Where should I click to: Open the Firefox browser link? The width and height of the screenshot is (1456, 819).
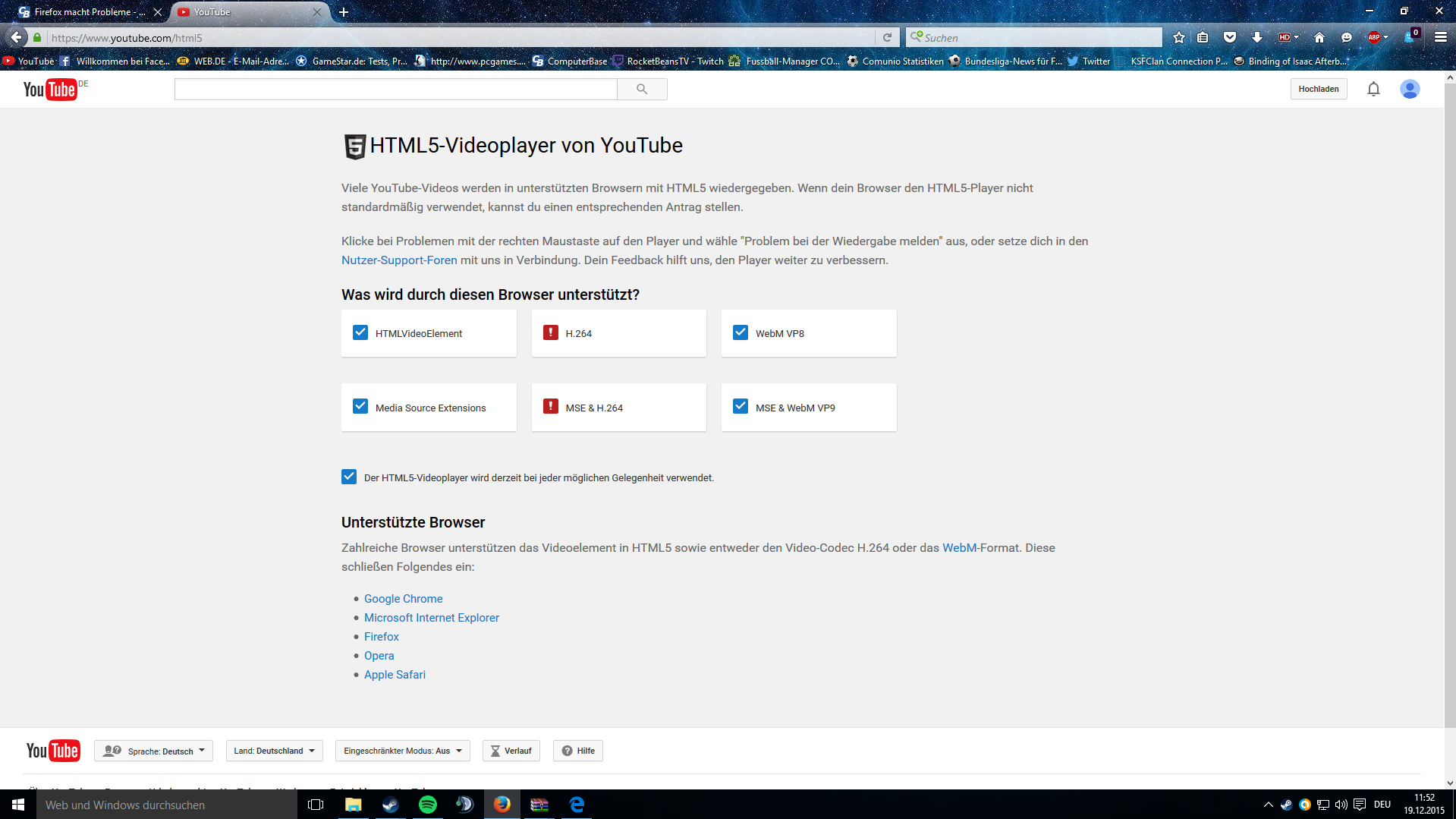(381, 636)
